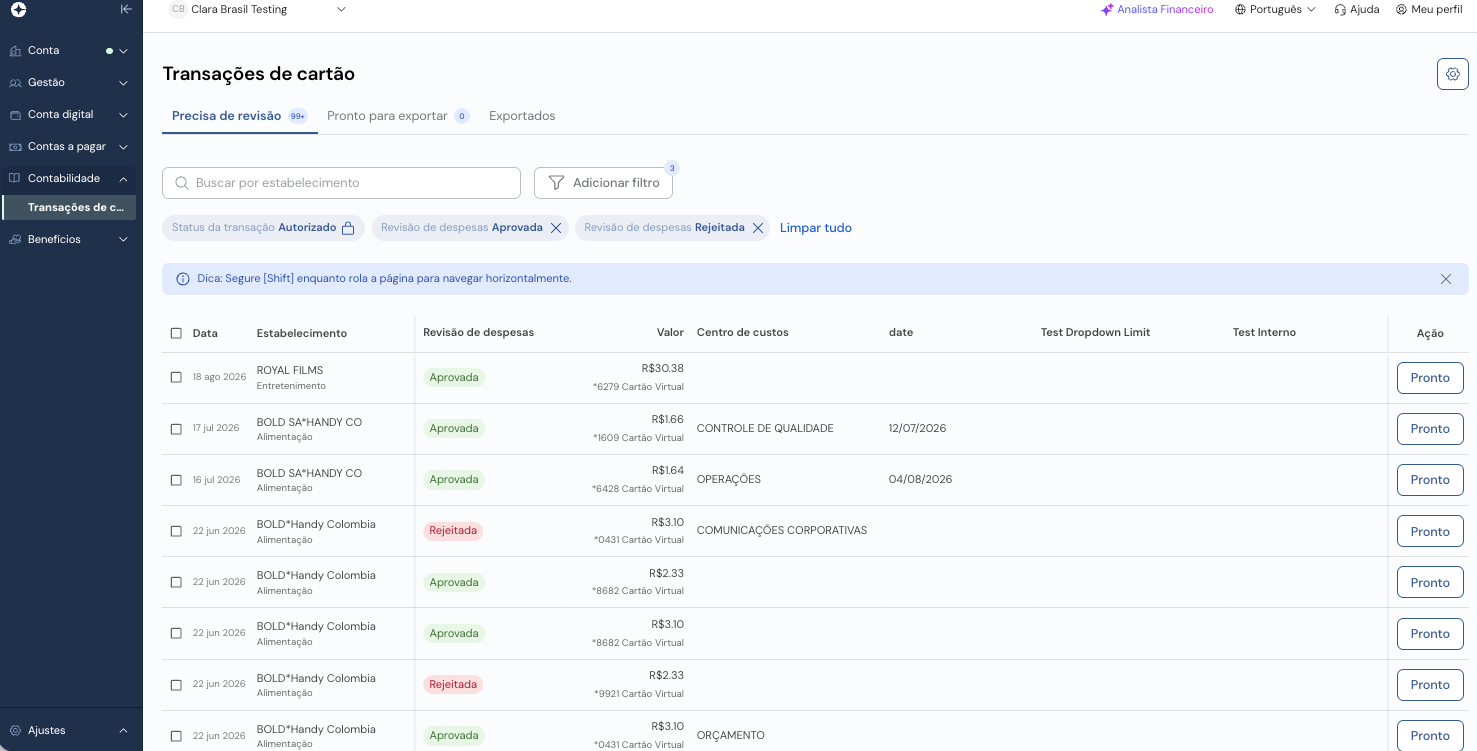The width and height of the screenshot is (1477, 751).
Task: Collapse the sidebar with the arrow icon
Action: pos(125,9)
